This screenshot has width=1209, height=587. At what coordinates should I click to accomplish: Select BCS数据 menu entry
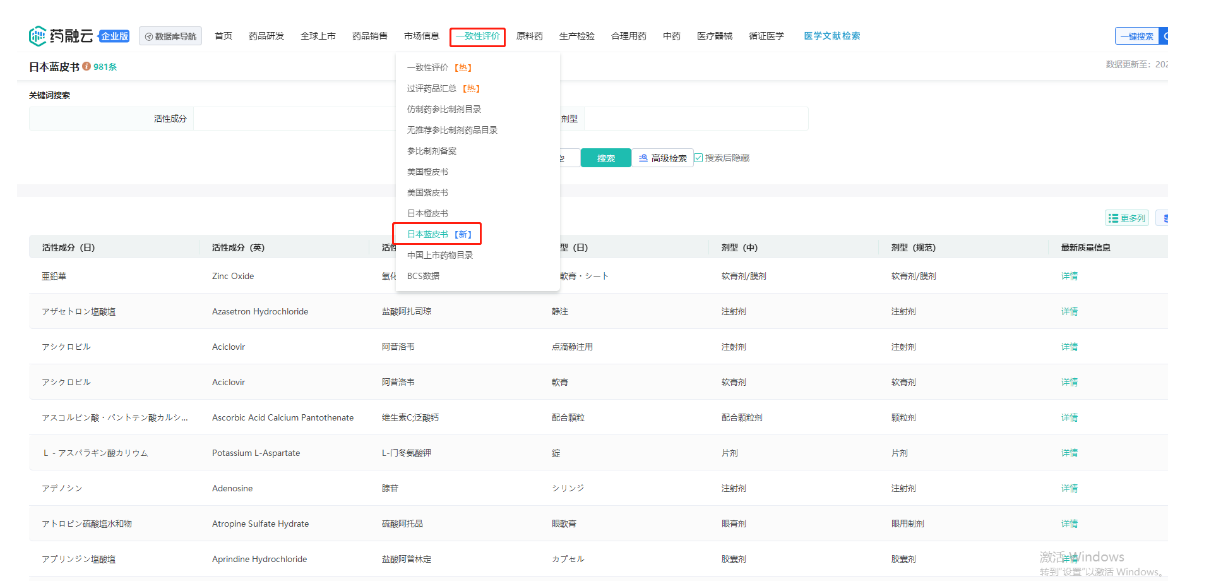point(423,276)
